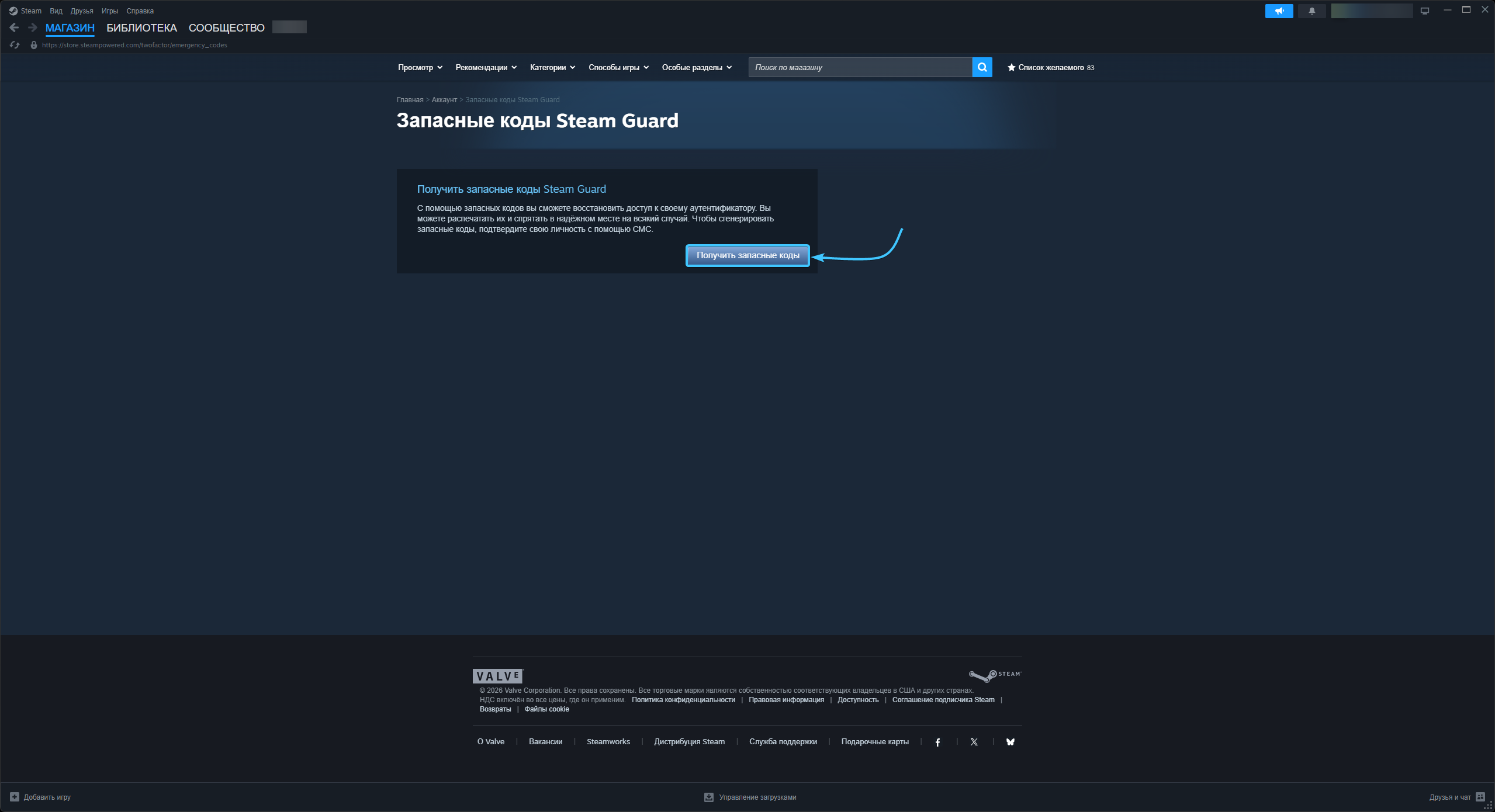
Task: Expand the Категории dropdown
Action: coord(552,67)
